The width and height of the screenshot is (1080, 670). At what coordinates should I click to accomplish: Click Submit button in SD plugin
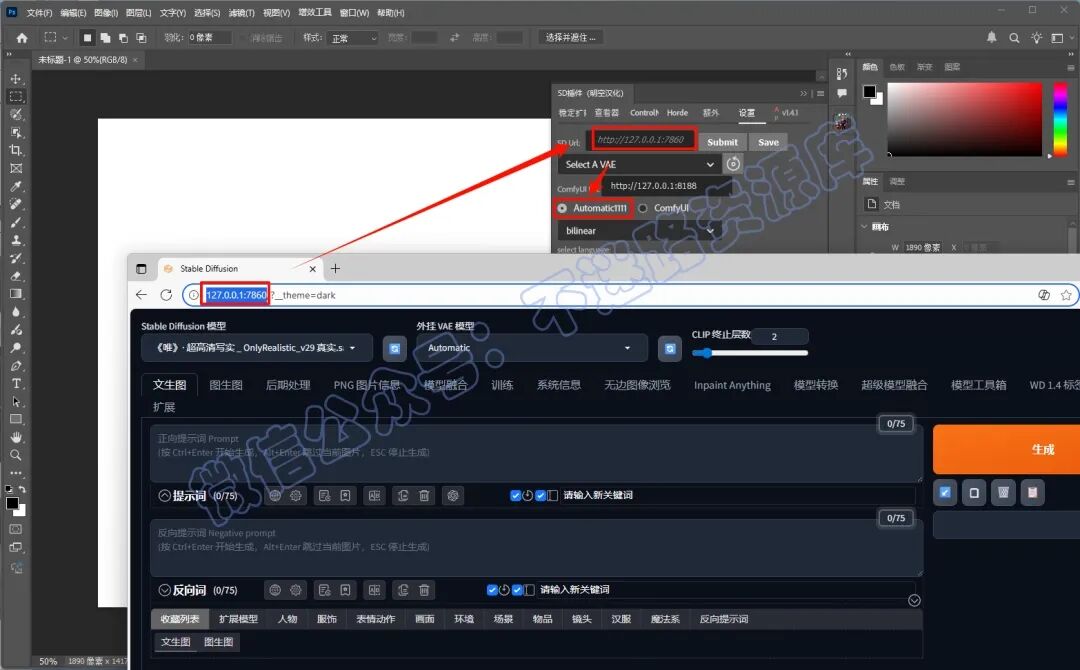coord(723,142)
